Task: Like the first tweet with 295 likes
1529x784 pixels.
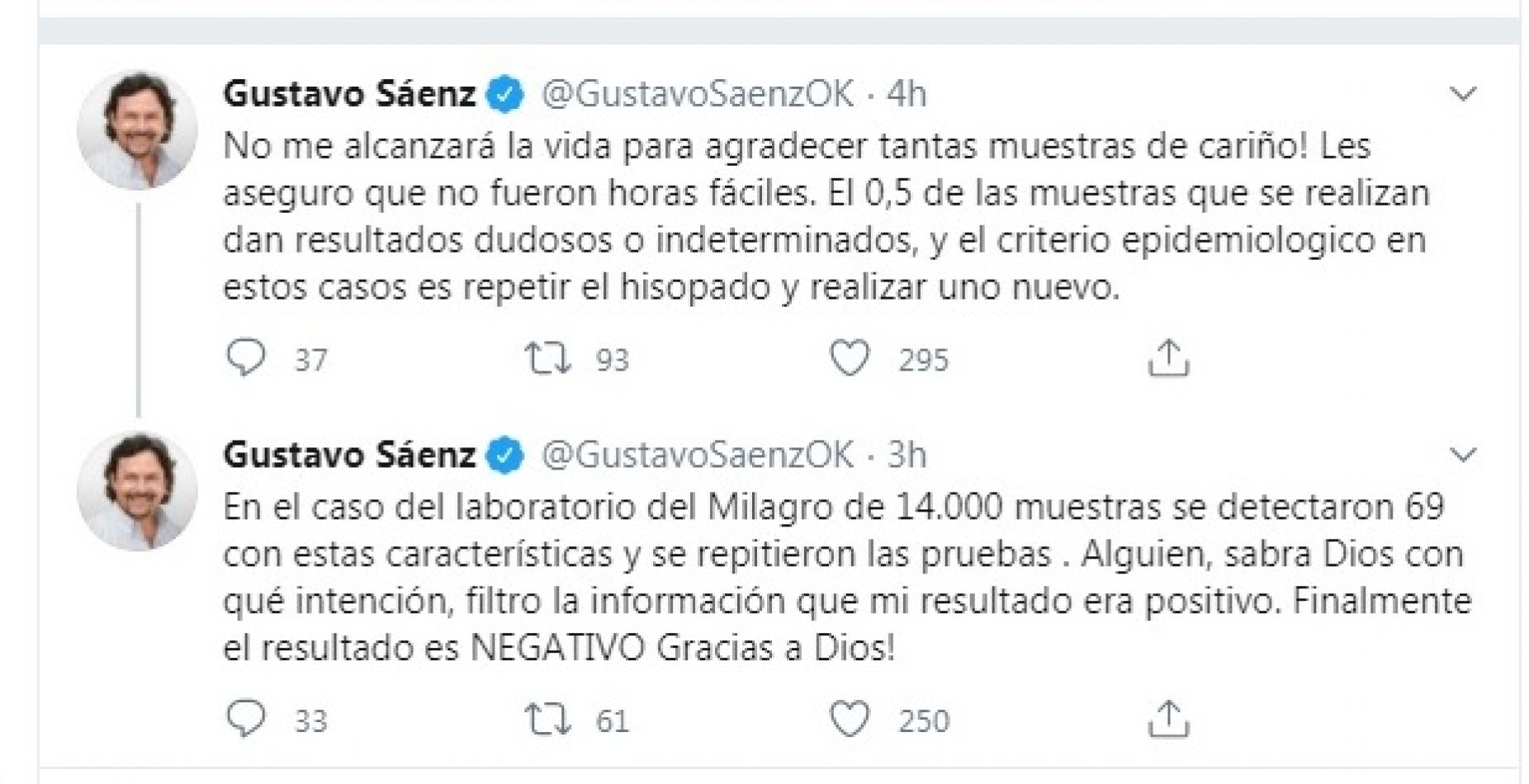Action: (850, 359)
